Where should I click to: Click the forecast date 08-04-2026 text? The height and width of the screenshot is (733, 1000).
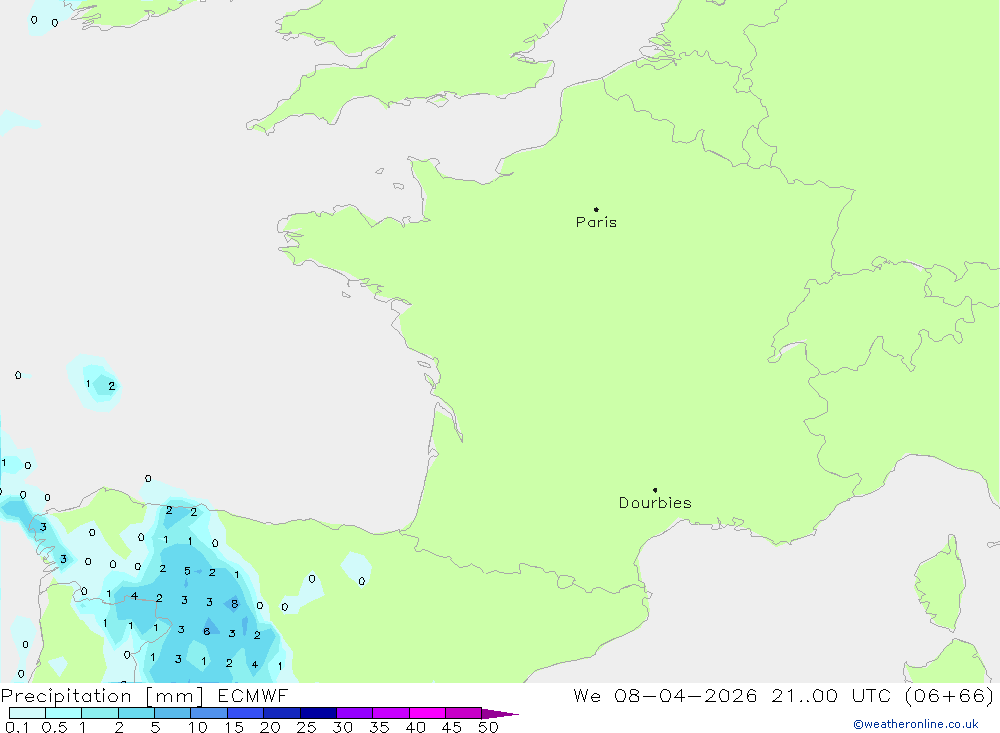click(686, 696)
